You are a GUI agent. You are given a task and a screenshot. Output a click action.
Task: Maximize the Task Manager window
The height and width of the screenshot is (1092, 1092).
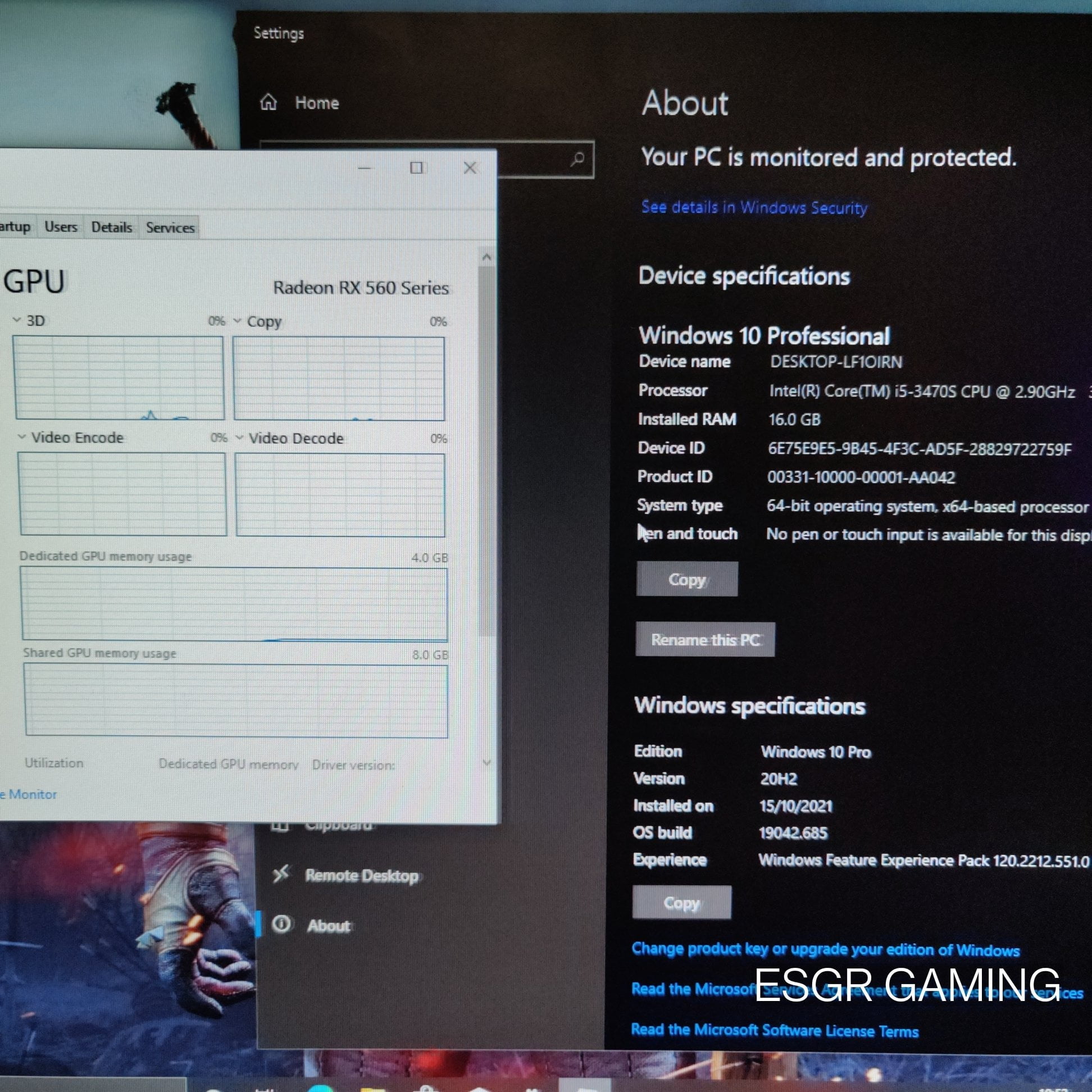pos(417,168)
